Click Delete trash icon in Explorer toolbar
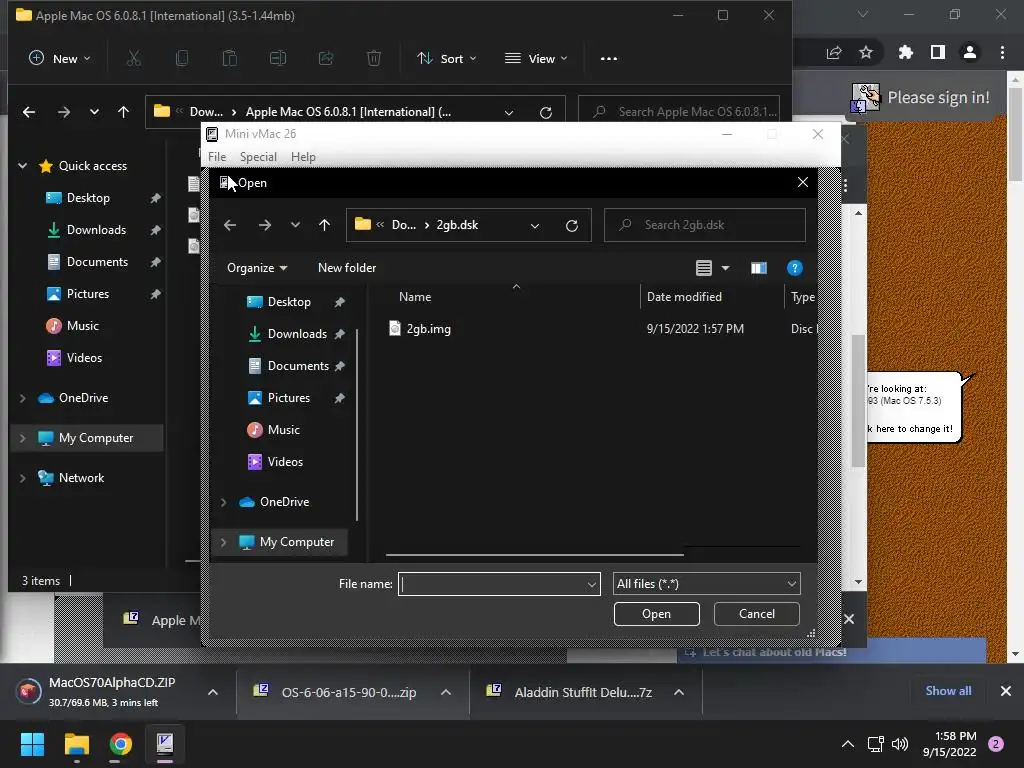 (x=374, y=59)
